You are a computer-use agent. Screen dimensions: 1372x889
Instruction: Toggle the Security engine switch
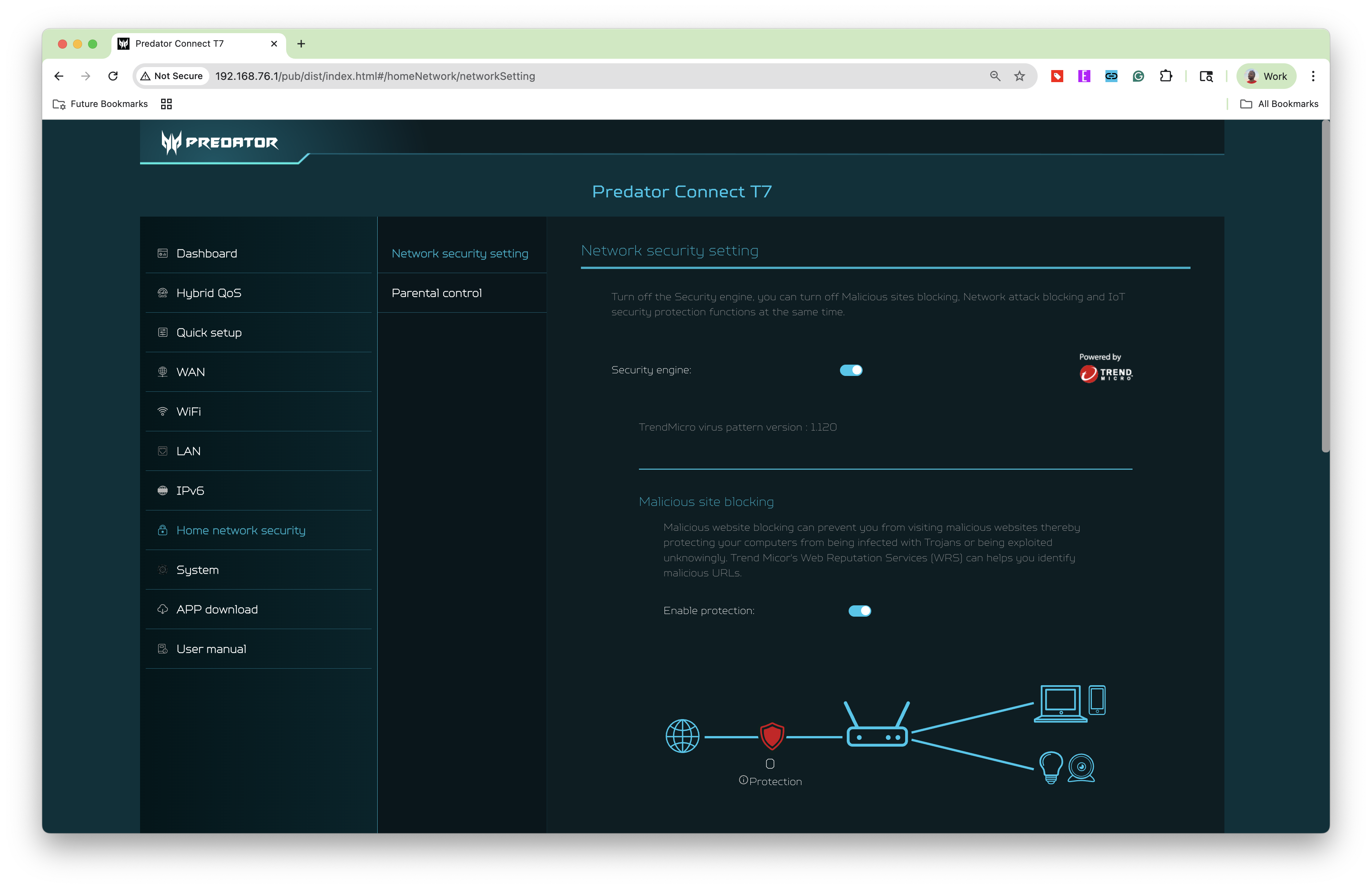point(851,370)
